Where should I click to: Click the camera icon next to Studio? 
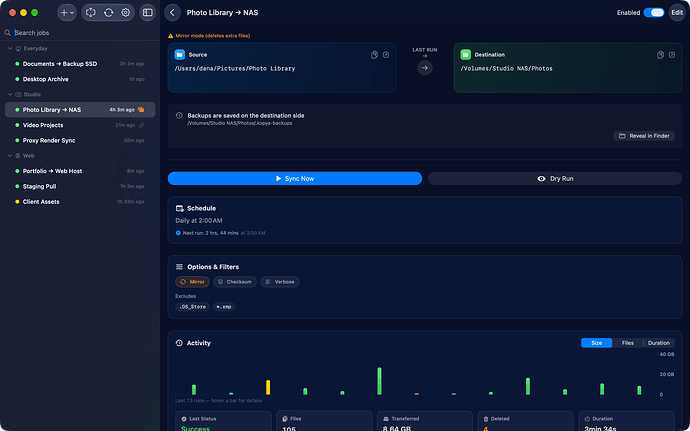pyautogui.click(x=18, y=94)
